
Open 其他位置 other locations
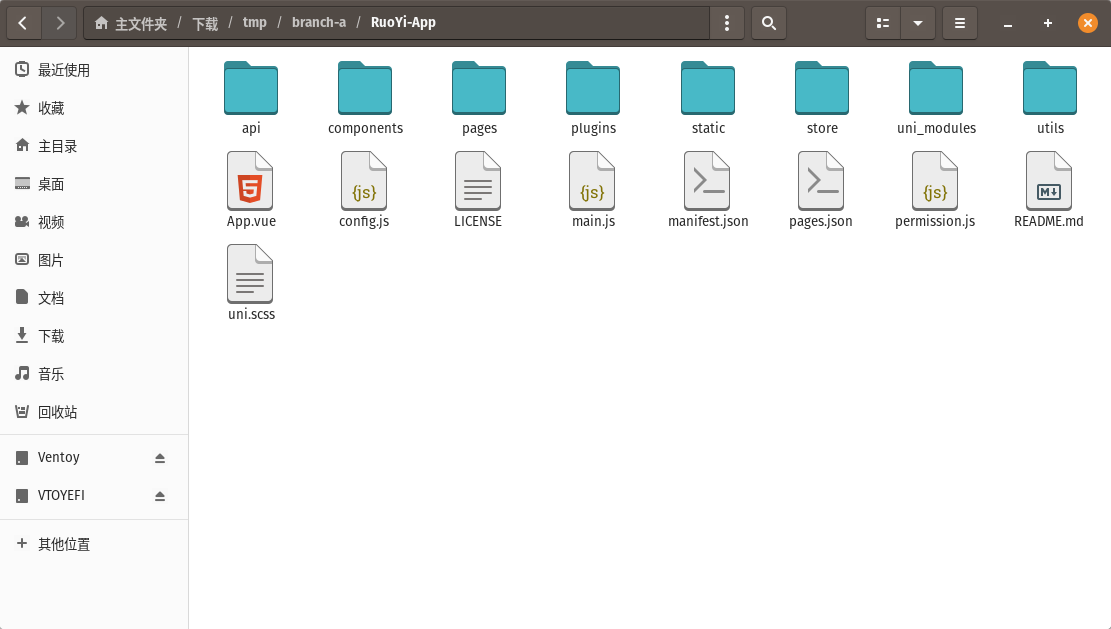[x=64, y=544]
